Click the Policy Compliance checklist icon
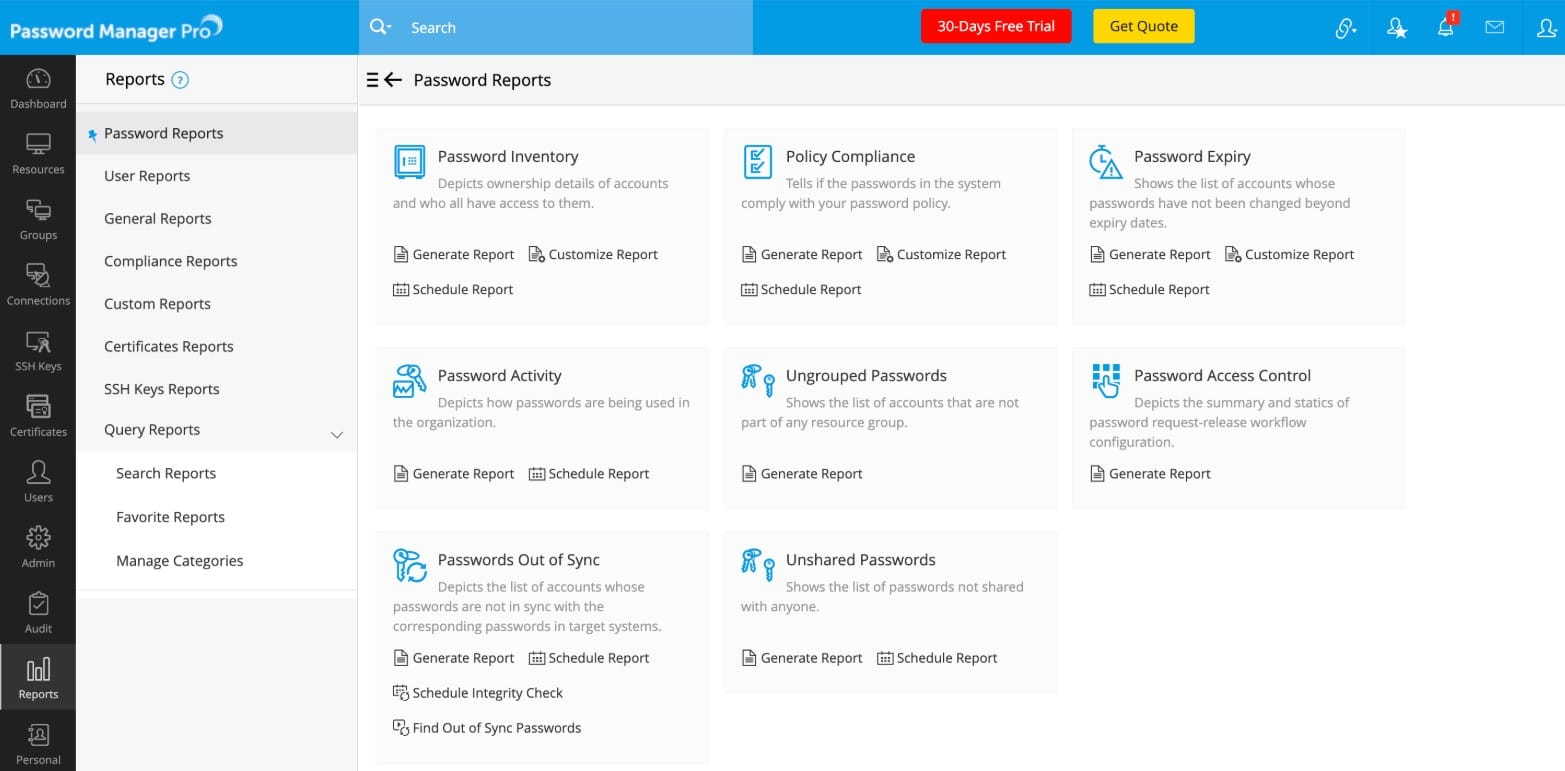 click(758, 162)
